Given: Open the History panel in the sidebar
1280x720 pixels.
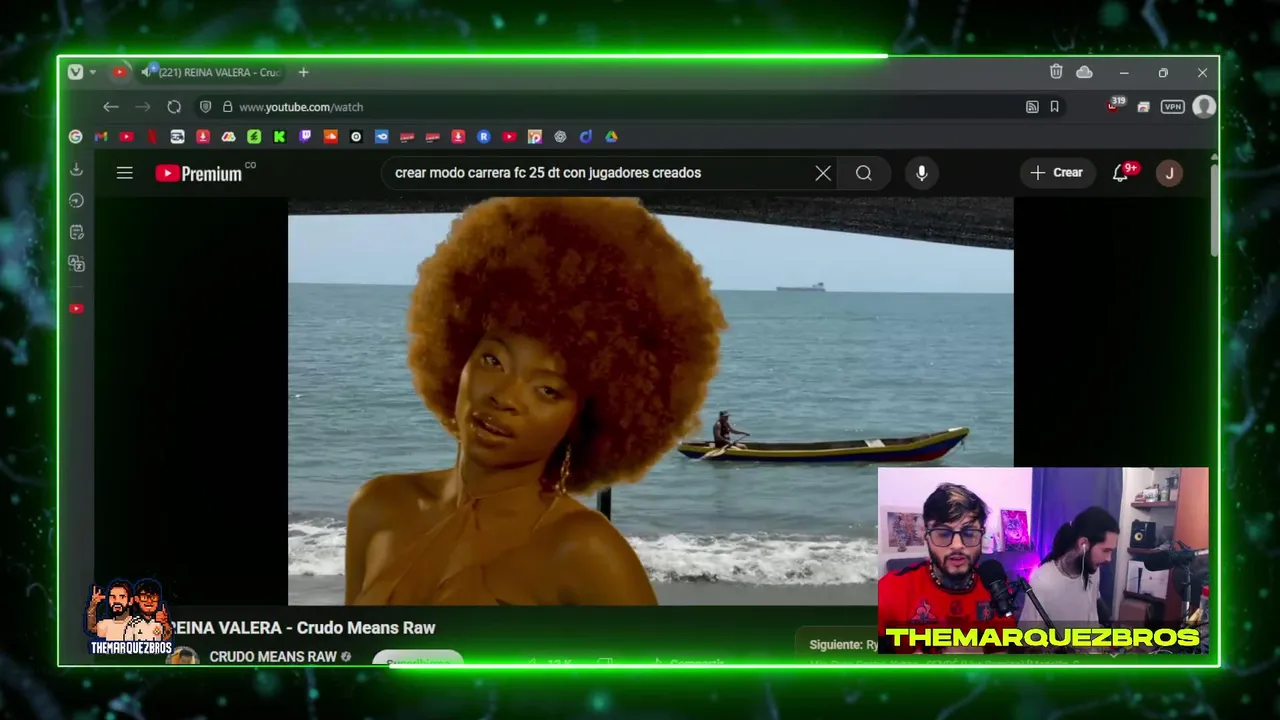Looking at the screenshot, I should coord(76,201).
